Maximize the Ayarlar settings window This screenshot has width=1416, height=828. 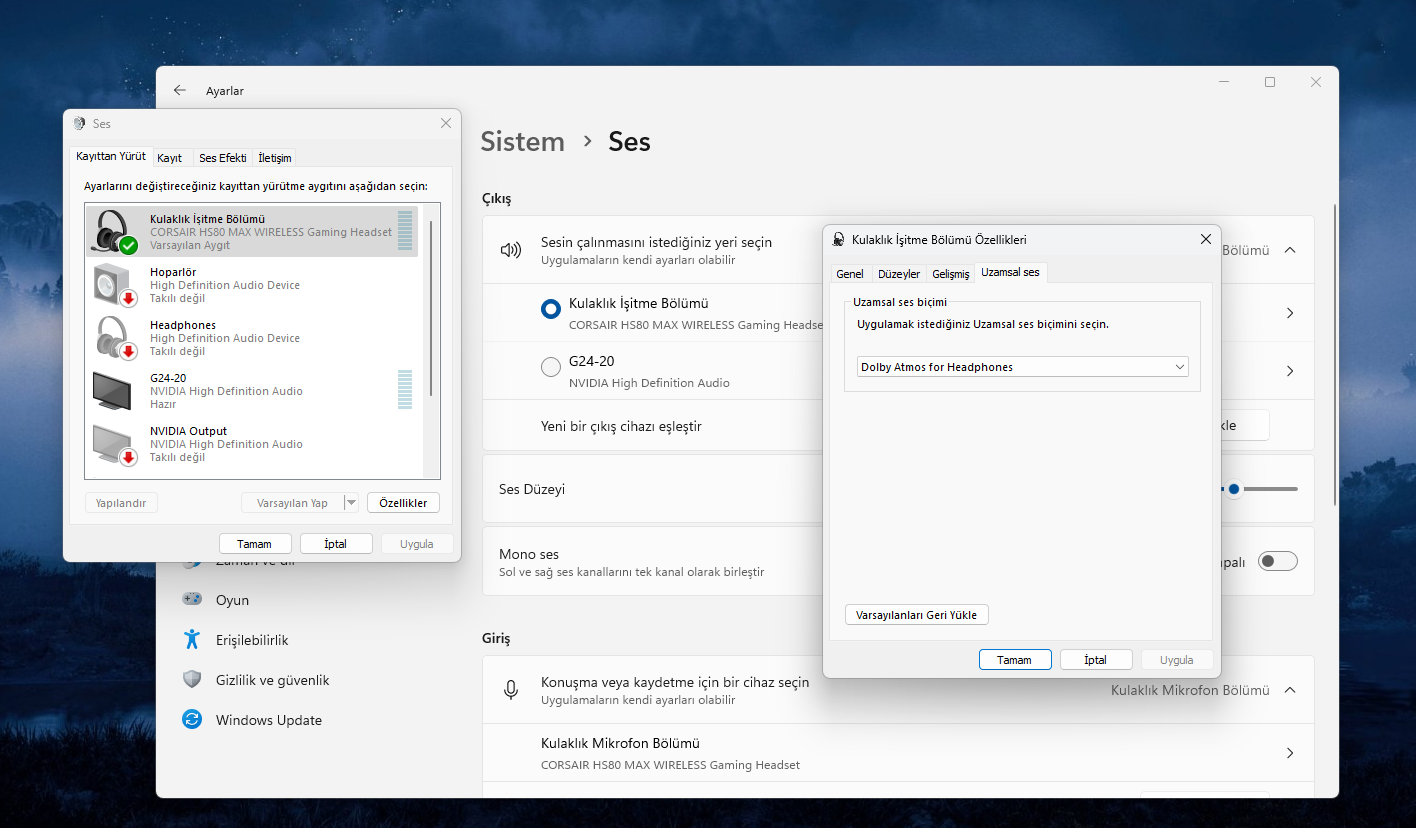(x=1270, y=82)
